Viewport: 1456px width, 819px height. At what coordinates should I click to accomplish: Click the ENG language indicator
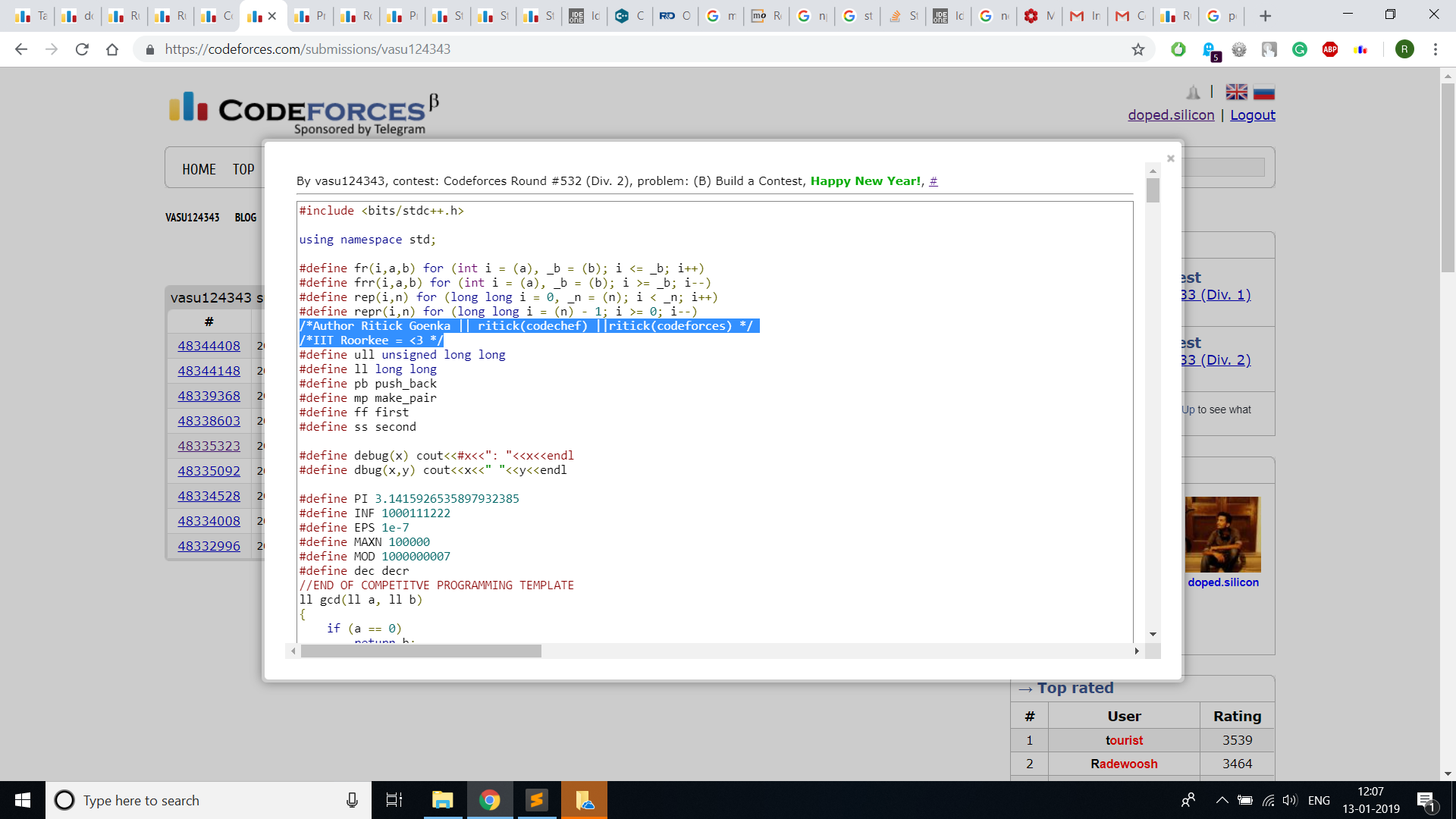(1319, 800)
